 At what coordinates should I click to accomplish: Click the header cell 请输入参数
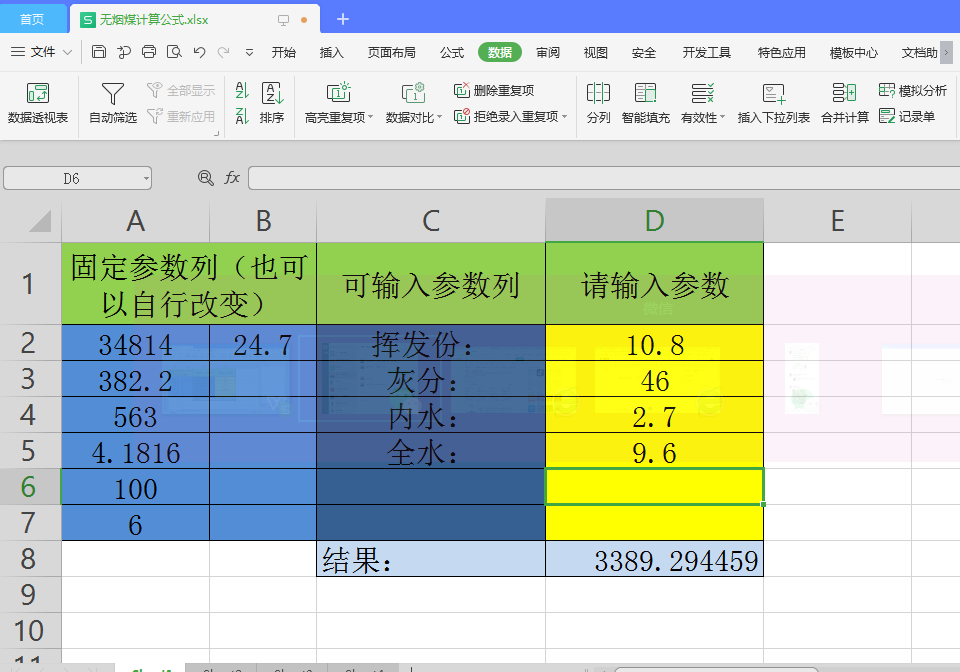(654, 283)
